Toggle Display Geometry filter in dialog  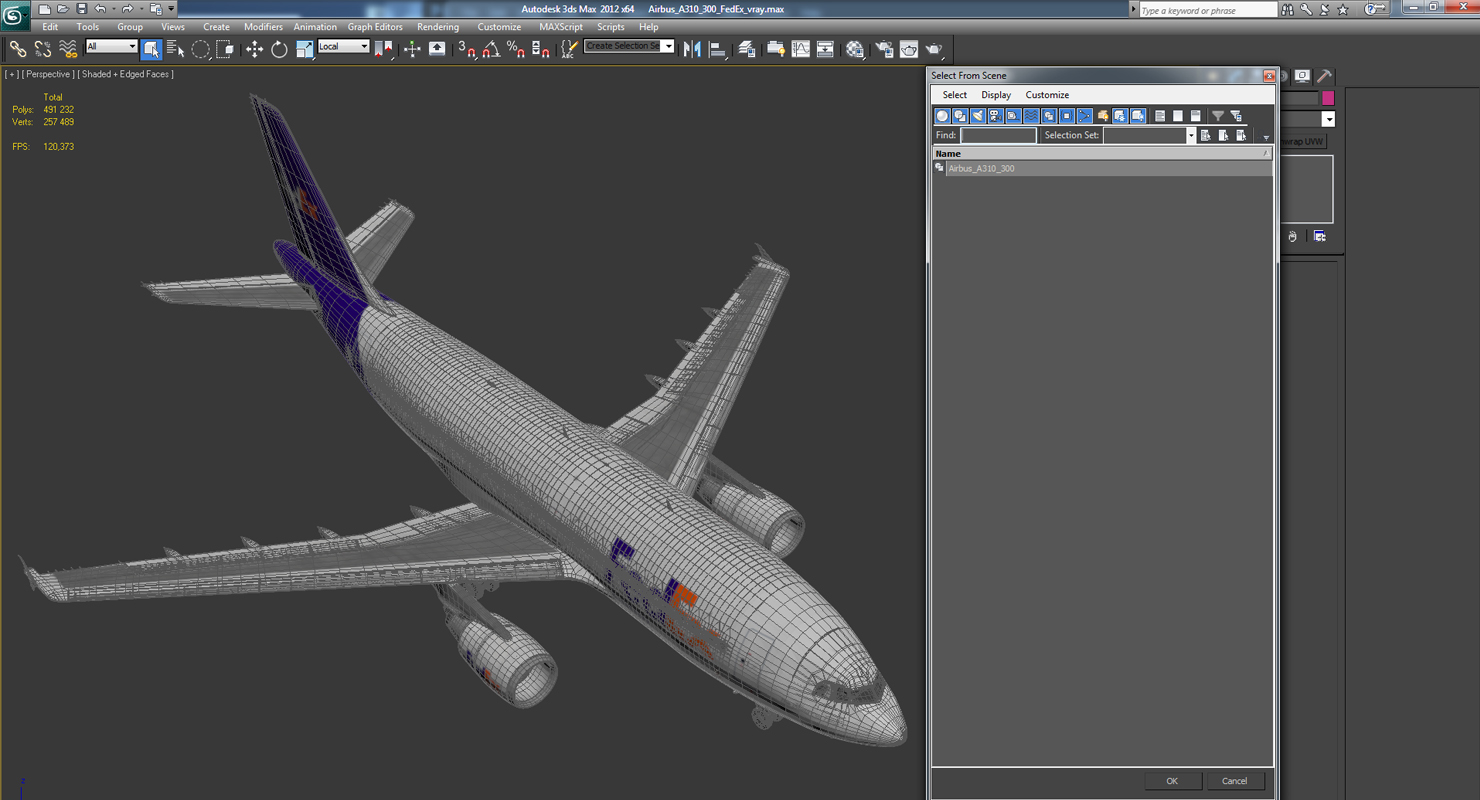pyautogui.click(x=942, y=116)
